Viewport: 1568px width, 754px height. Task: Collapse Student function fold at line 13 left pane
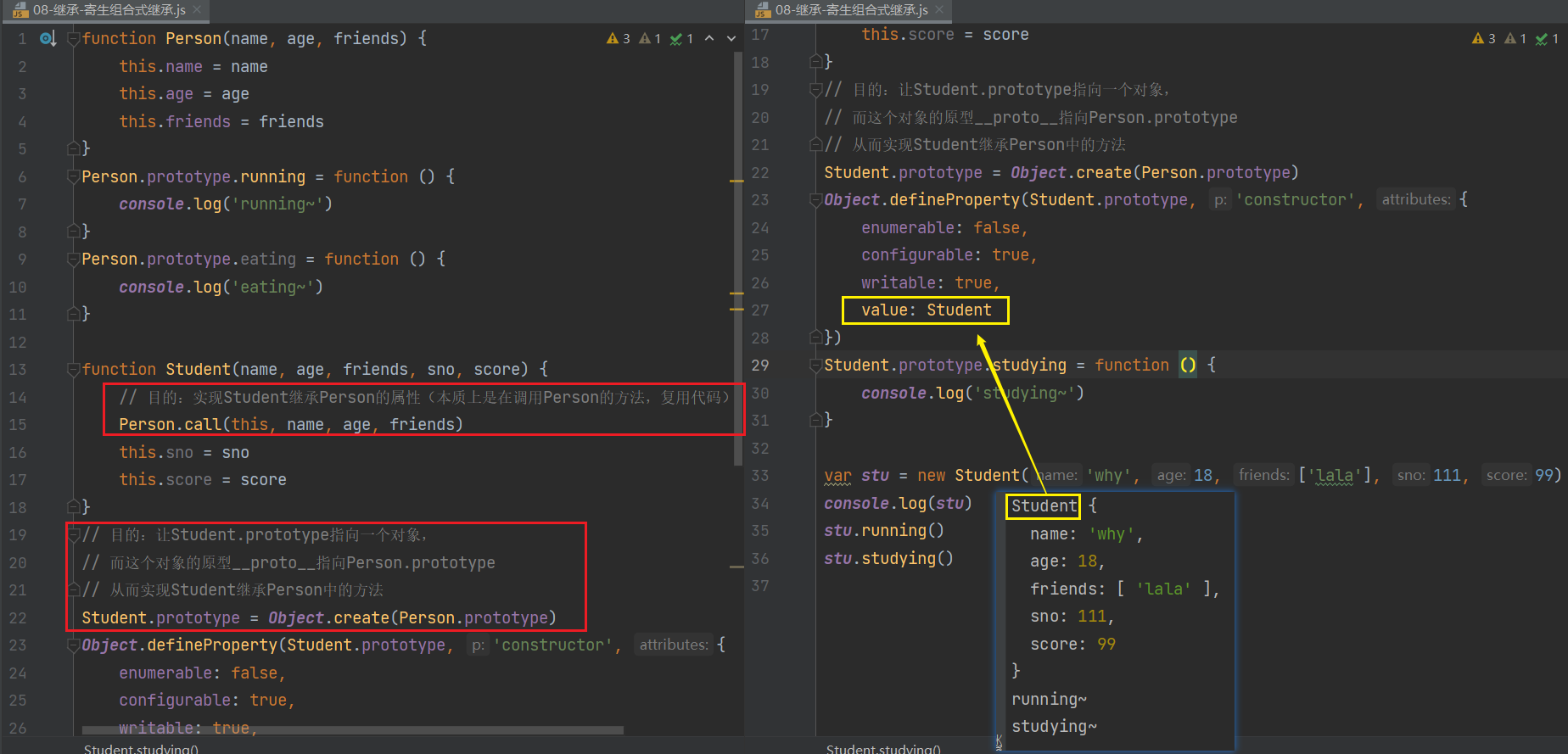point(74,369)
